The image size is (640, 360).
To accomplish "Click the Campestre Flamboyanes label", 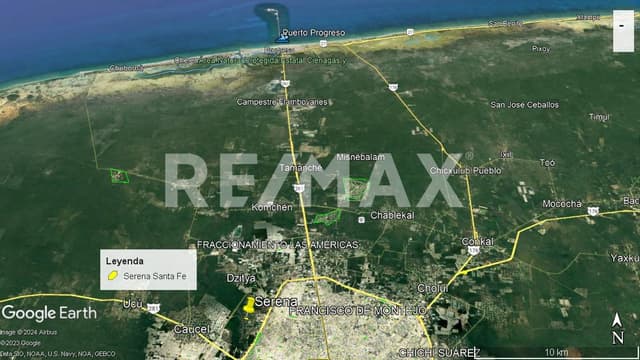I will point(282,102).
